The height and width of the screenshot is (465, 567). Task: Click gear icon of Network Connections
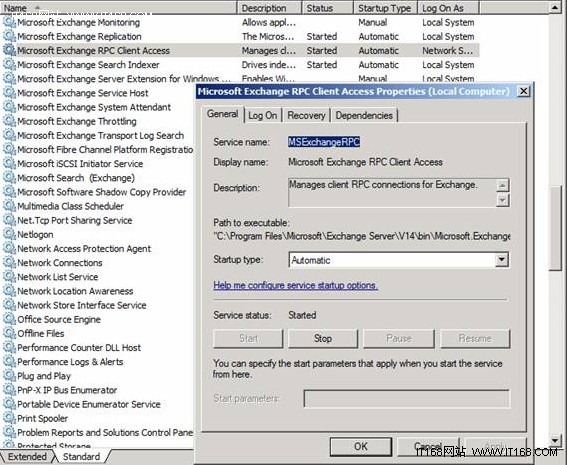(x=9, y=263)
